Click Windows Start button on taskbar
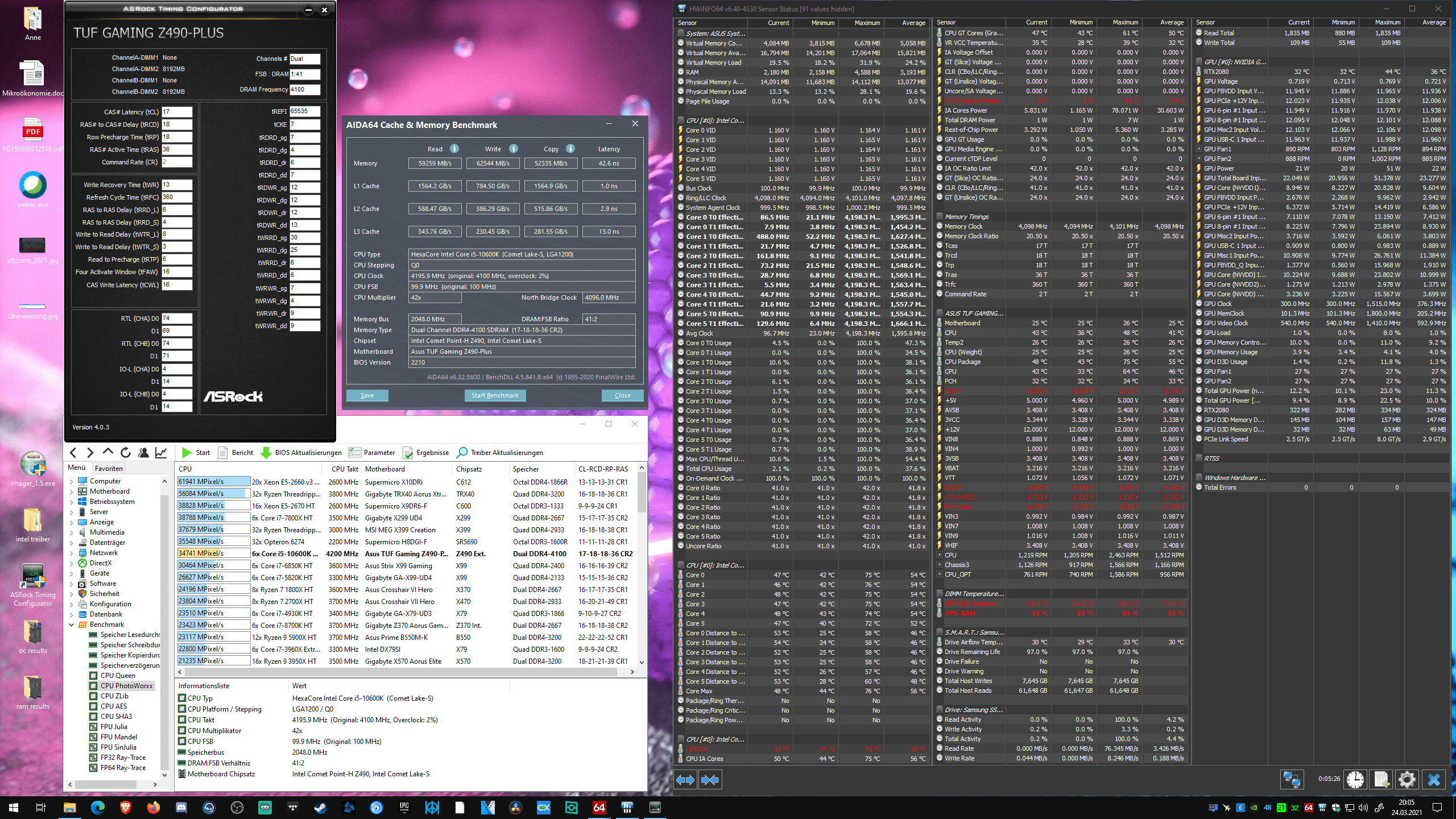1456x819 pixels. [14, 808]
